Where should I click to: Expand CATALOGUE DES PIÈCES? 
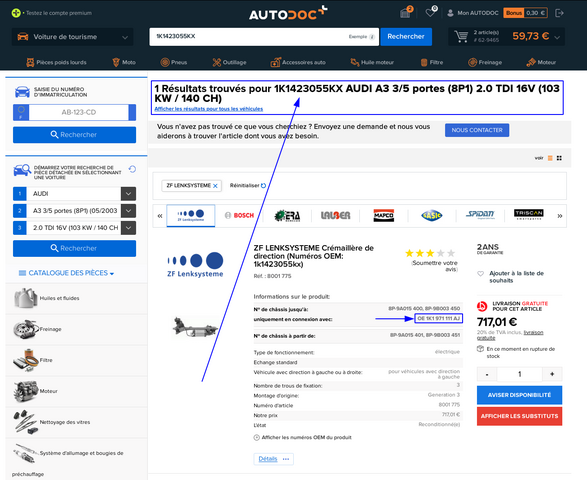pos(67,273)
